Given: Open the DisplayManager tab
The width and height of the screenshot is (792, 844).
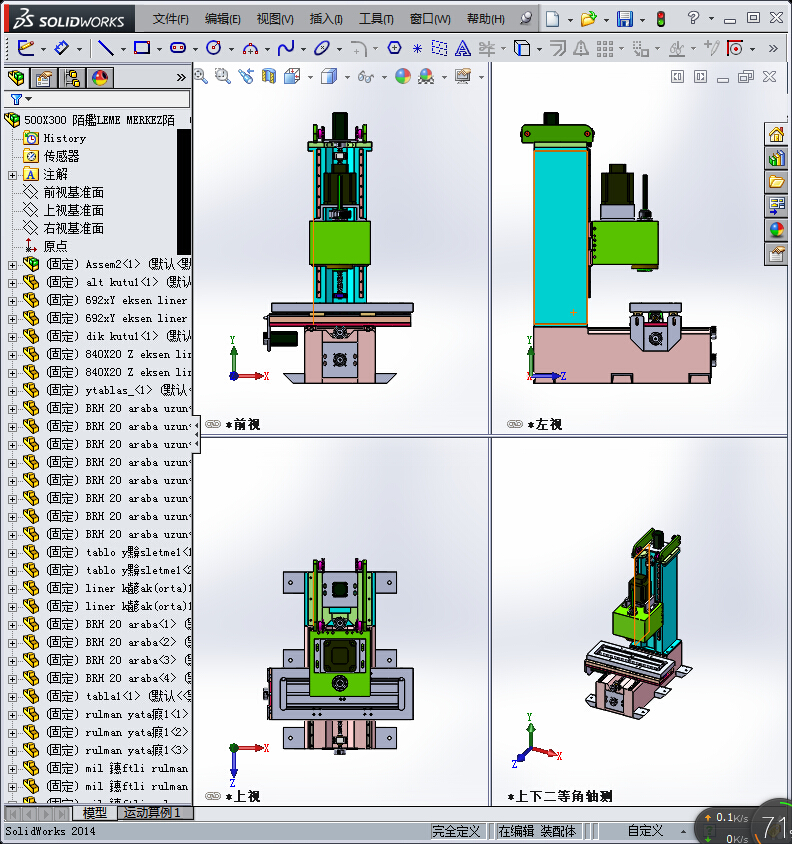Looking at the screenshot, I should click(x=100, y=78).
